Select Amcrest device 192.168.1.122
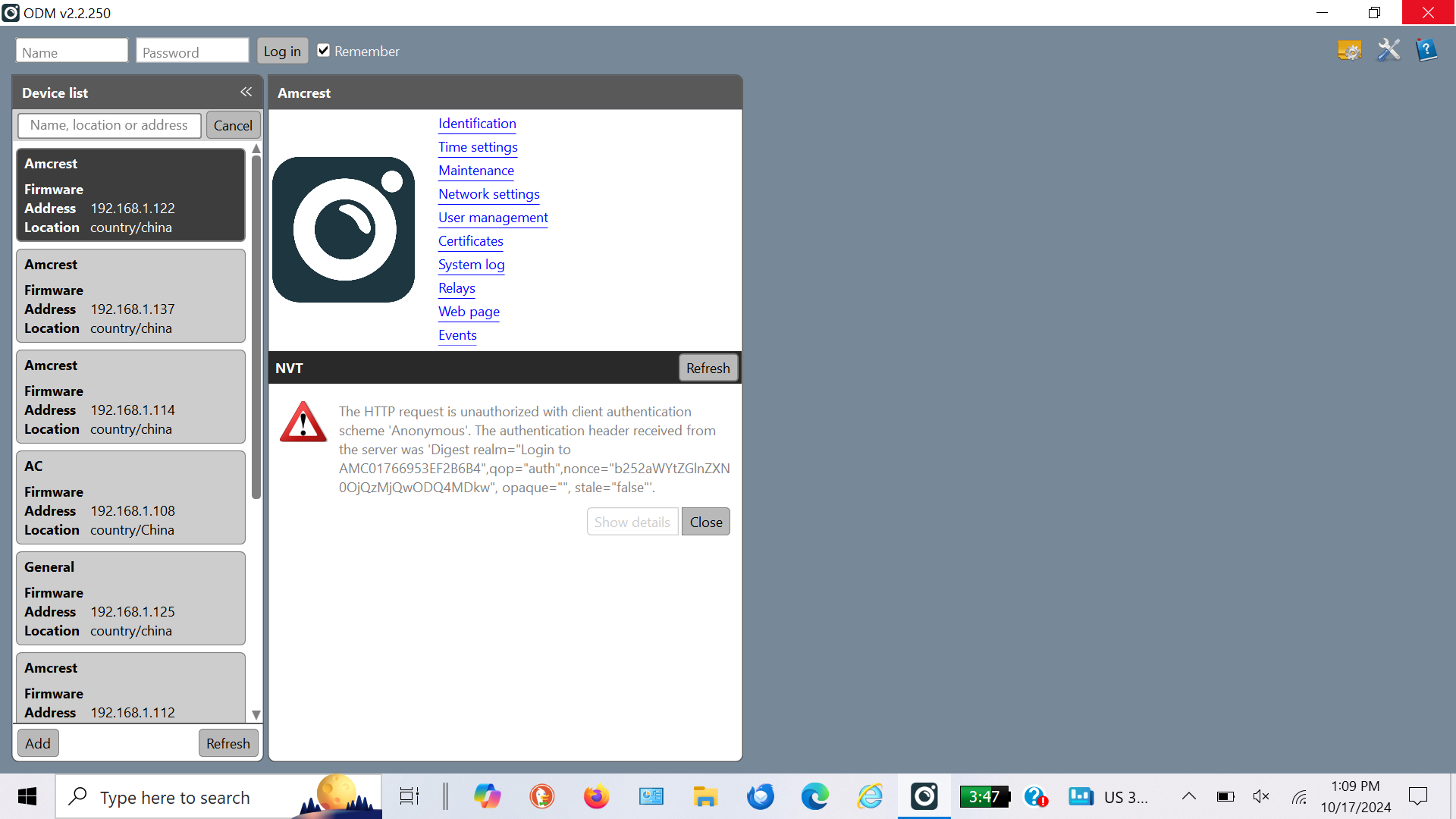 pyautogui.click(x=130, y=195)
